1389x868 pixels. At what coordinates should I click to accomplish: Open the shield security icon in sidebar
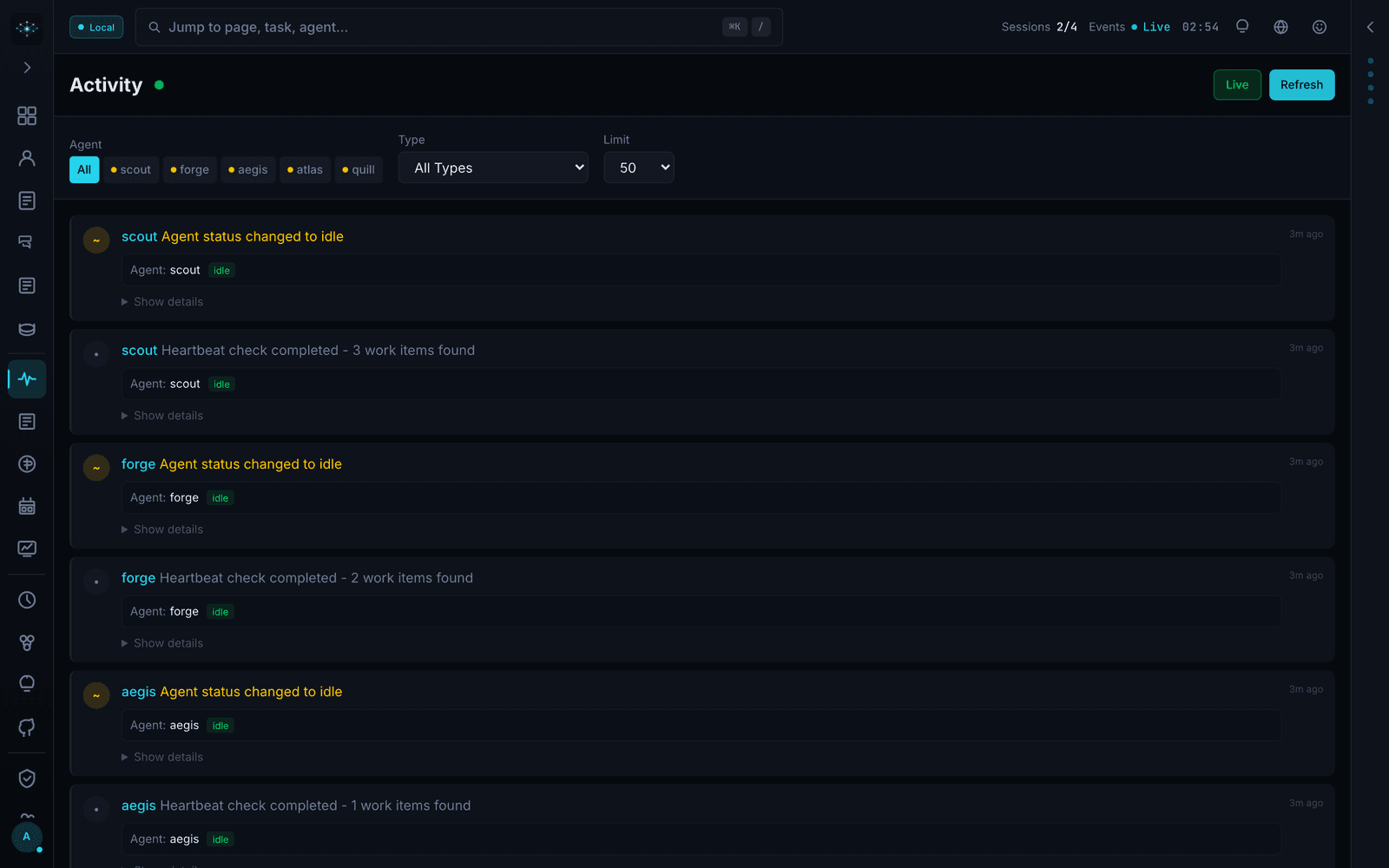(27, 779)
